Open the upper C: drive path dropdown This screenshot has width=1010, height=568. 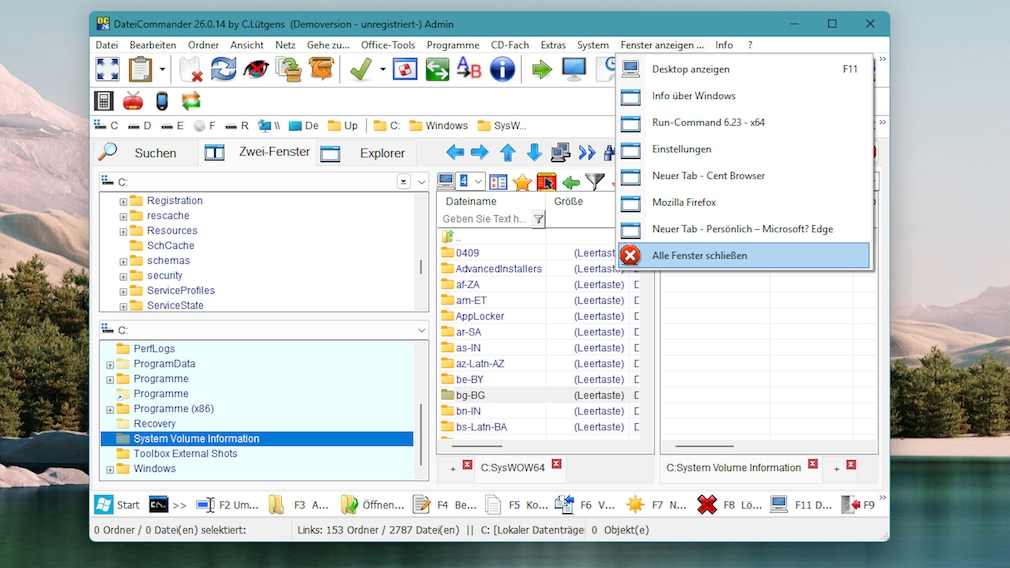tap(421, 182)
